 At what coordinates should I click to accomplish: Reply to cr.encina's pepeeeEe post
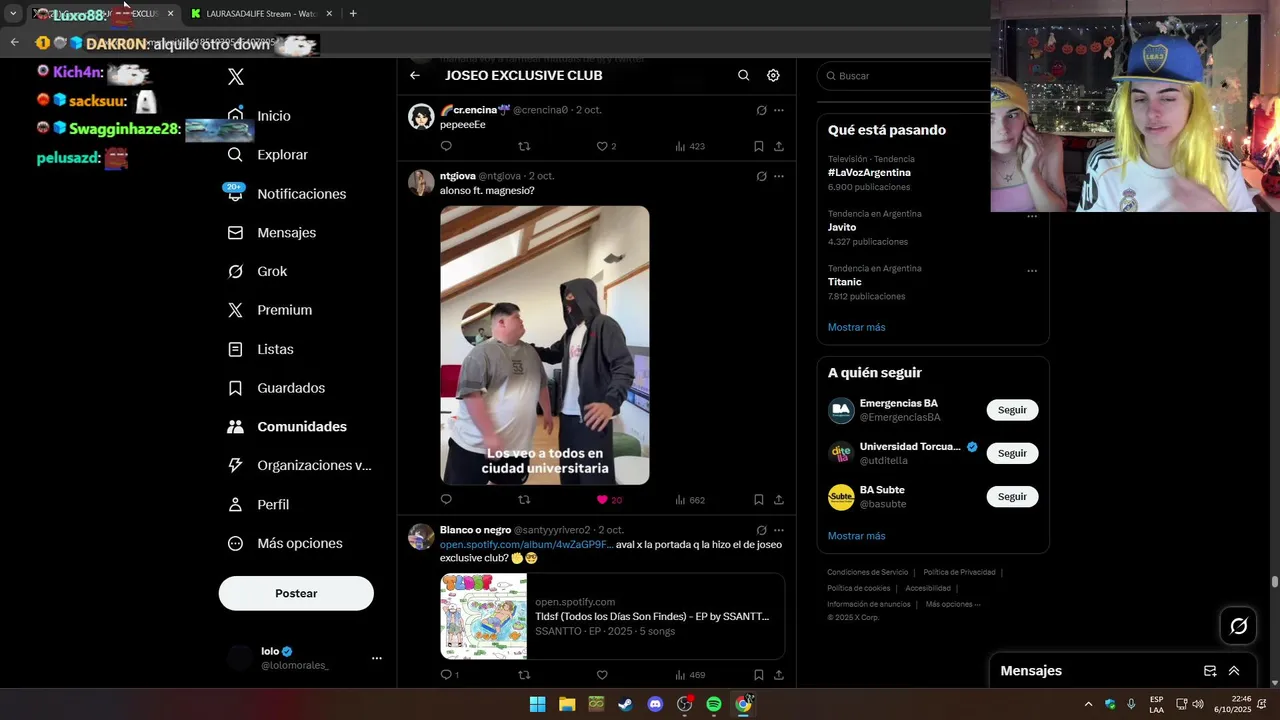[x=446, y=146]
